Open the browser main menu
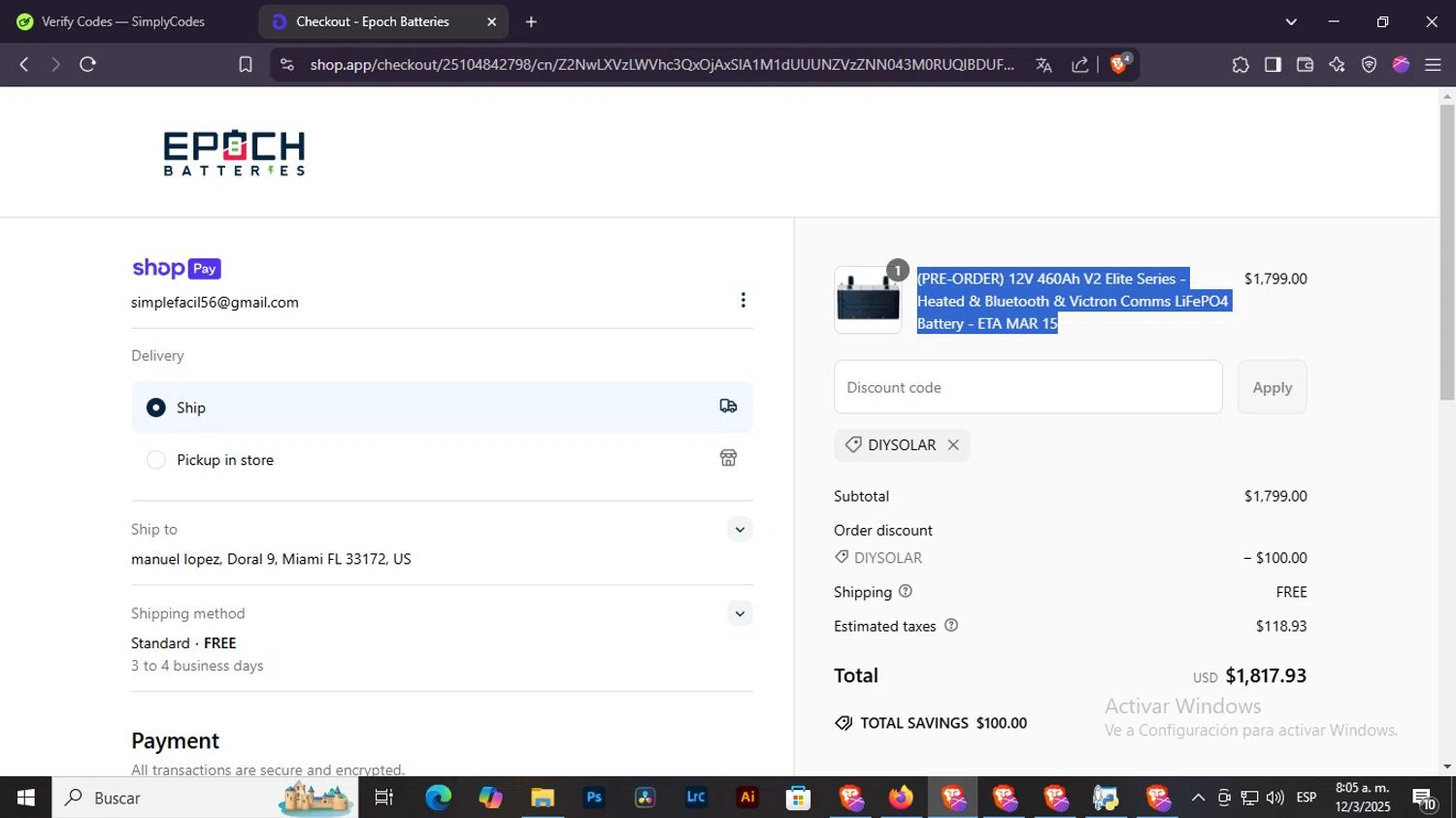 (1433, 64)
